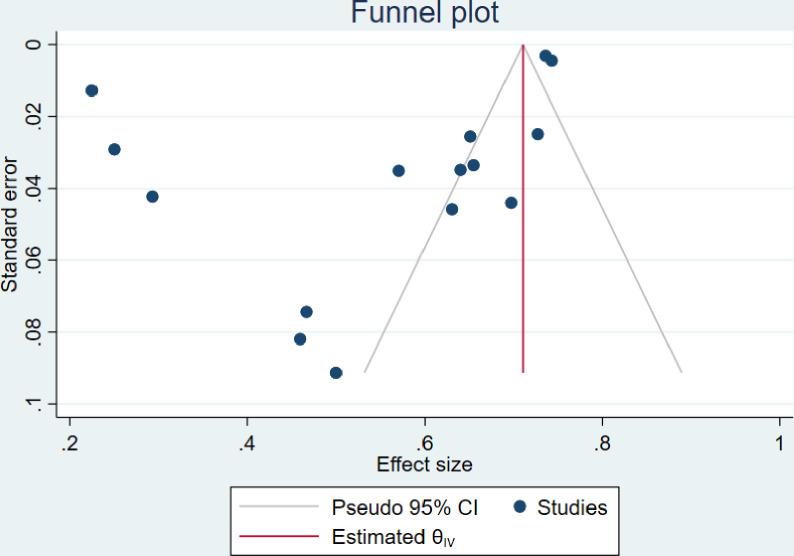Select the lowest study point near 0.5
The image size is (794, 556).
point(336,373)
